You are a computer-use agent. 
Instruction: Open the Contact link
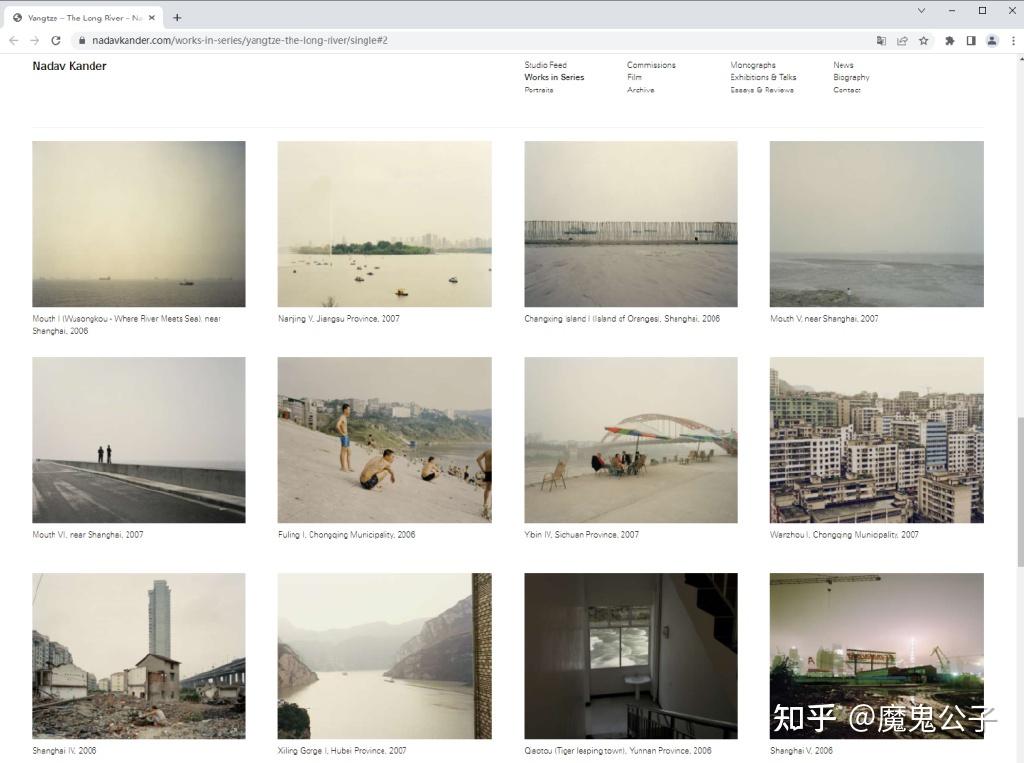tap(846, 89)
